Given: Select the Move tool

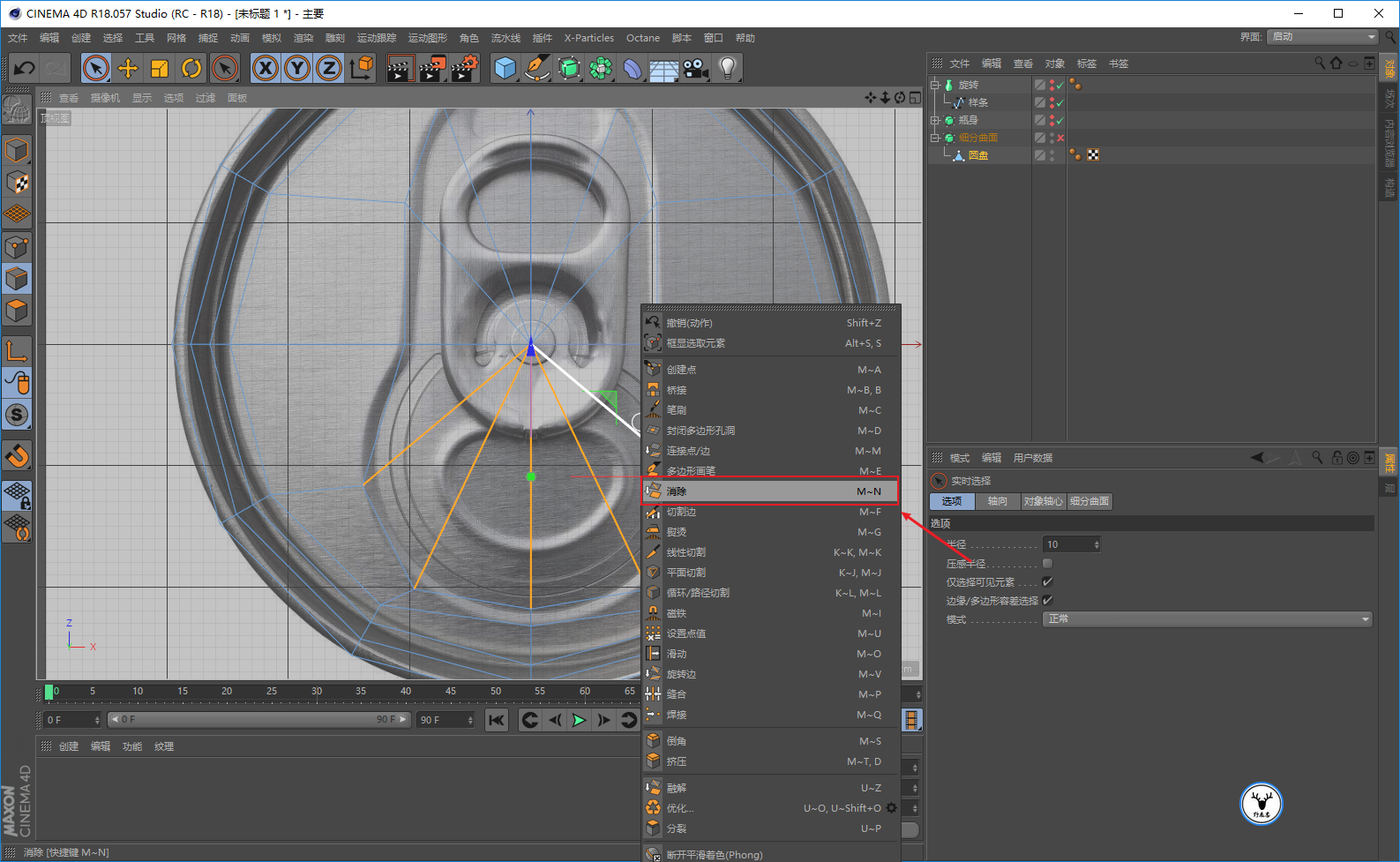Looking at the screenshot, I should coord(128,68).
